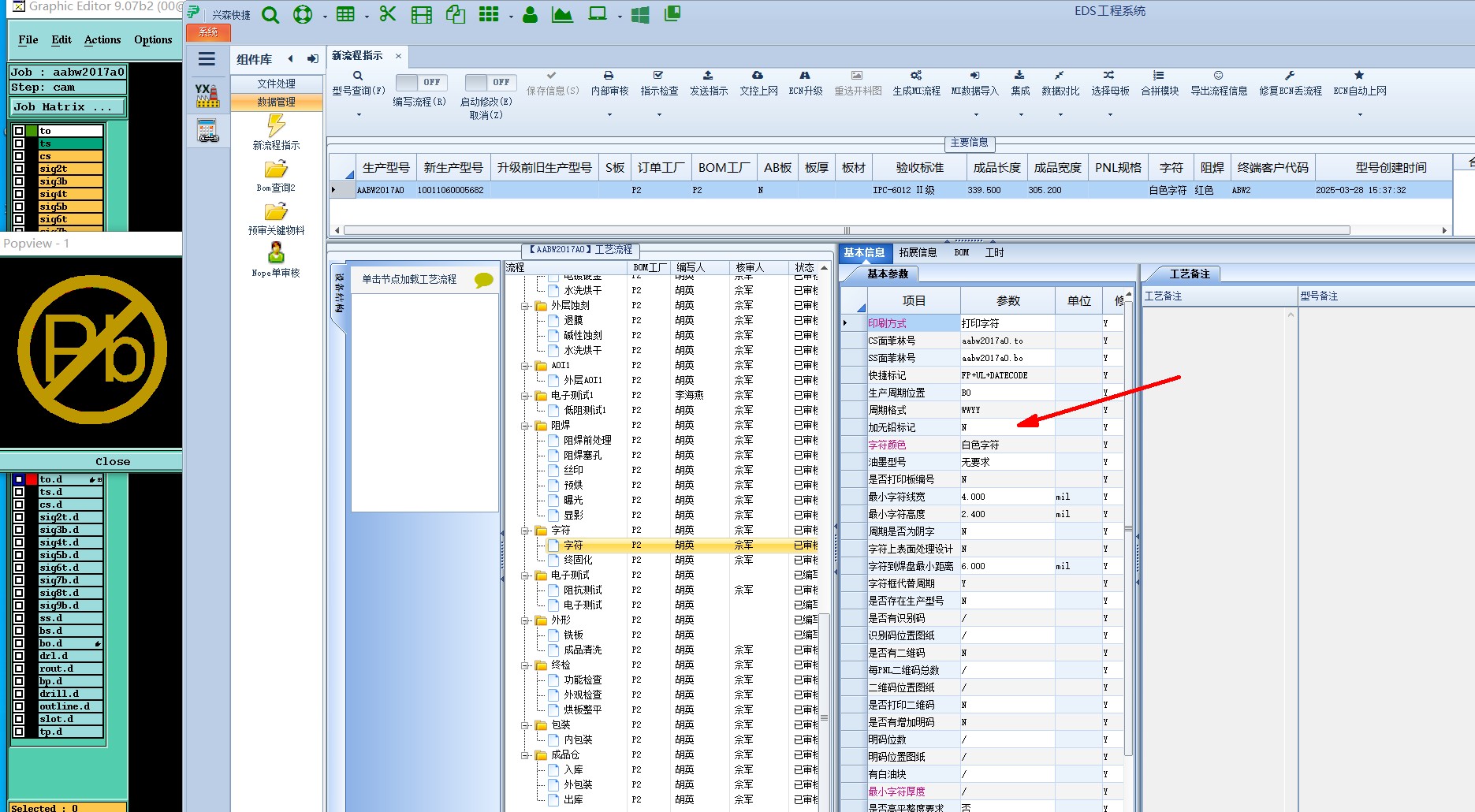Click the 导出流程信息 smiley tool
Viewport: 1475px width, 812px height.
tap(1219, 84)
